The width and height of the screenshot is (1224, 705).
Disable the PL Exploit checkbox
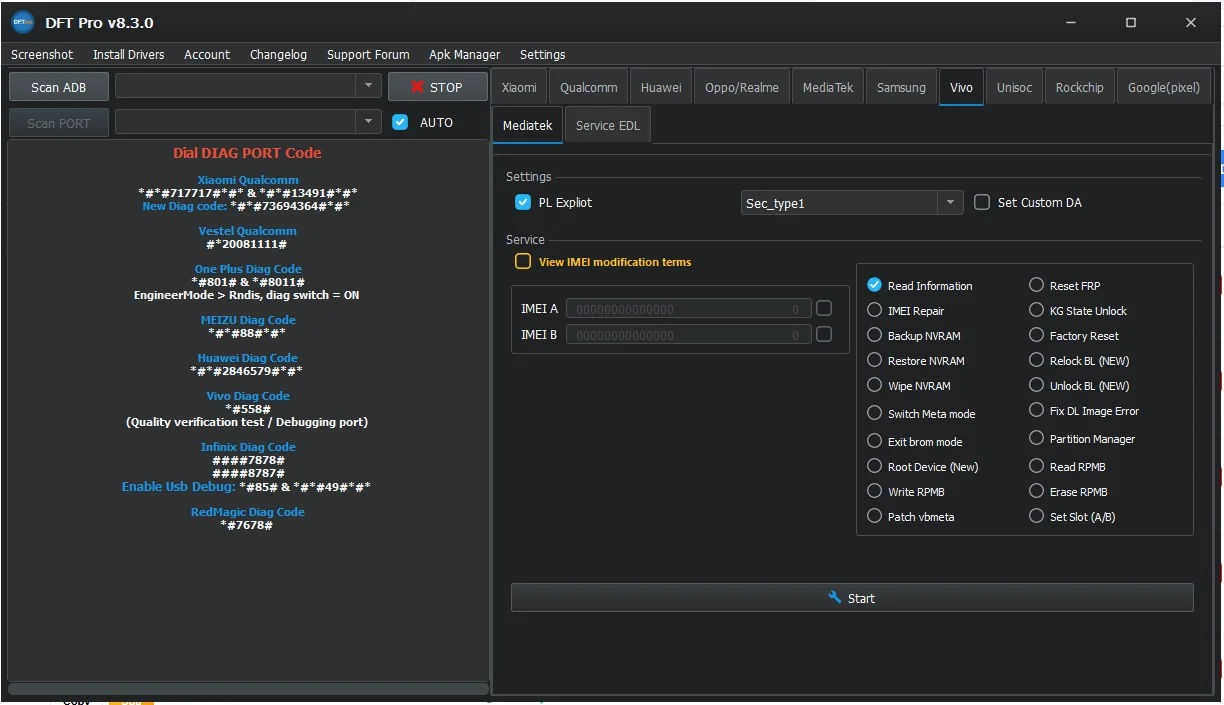tap(523, 202)
